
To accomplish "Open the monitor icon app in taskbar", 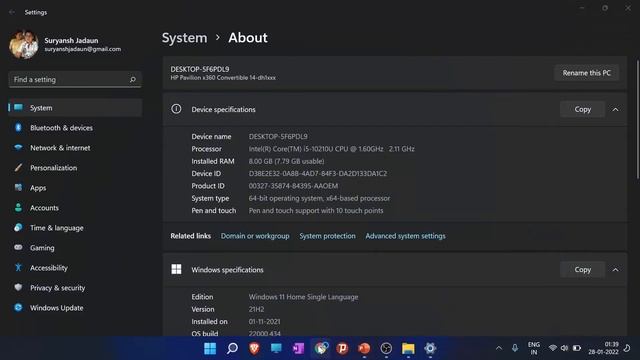I will [276, 348].
